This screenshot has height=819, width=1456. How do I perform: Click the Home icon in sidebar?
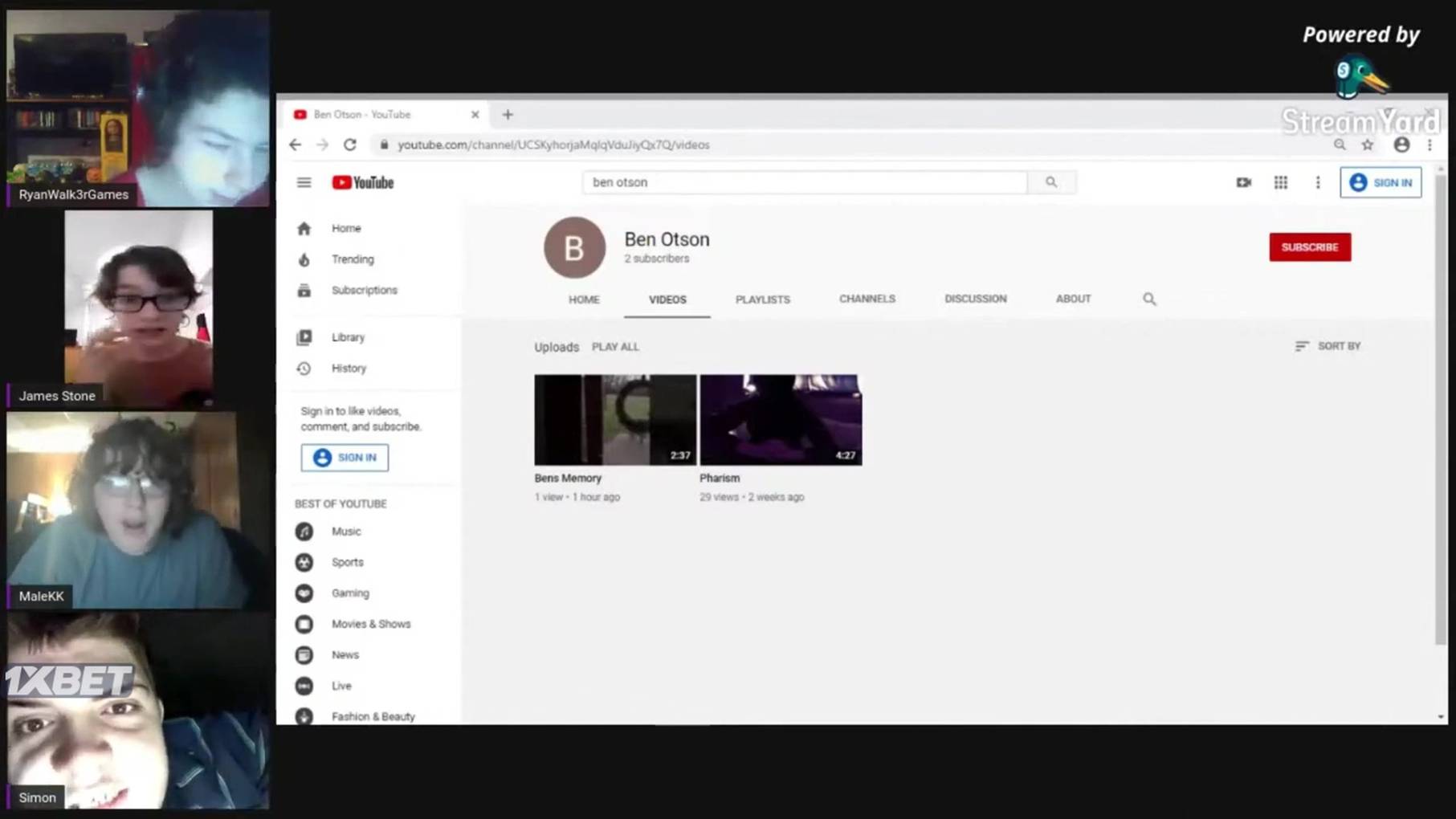point(304,229)
